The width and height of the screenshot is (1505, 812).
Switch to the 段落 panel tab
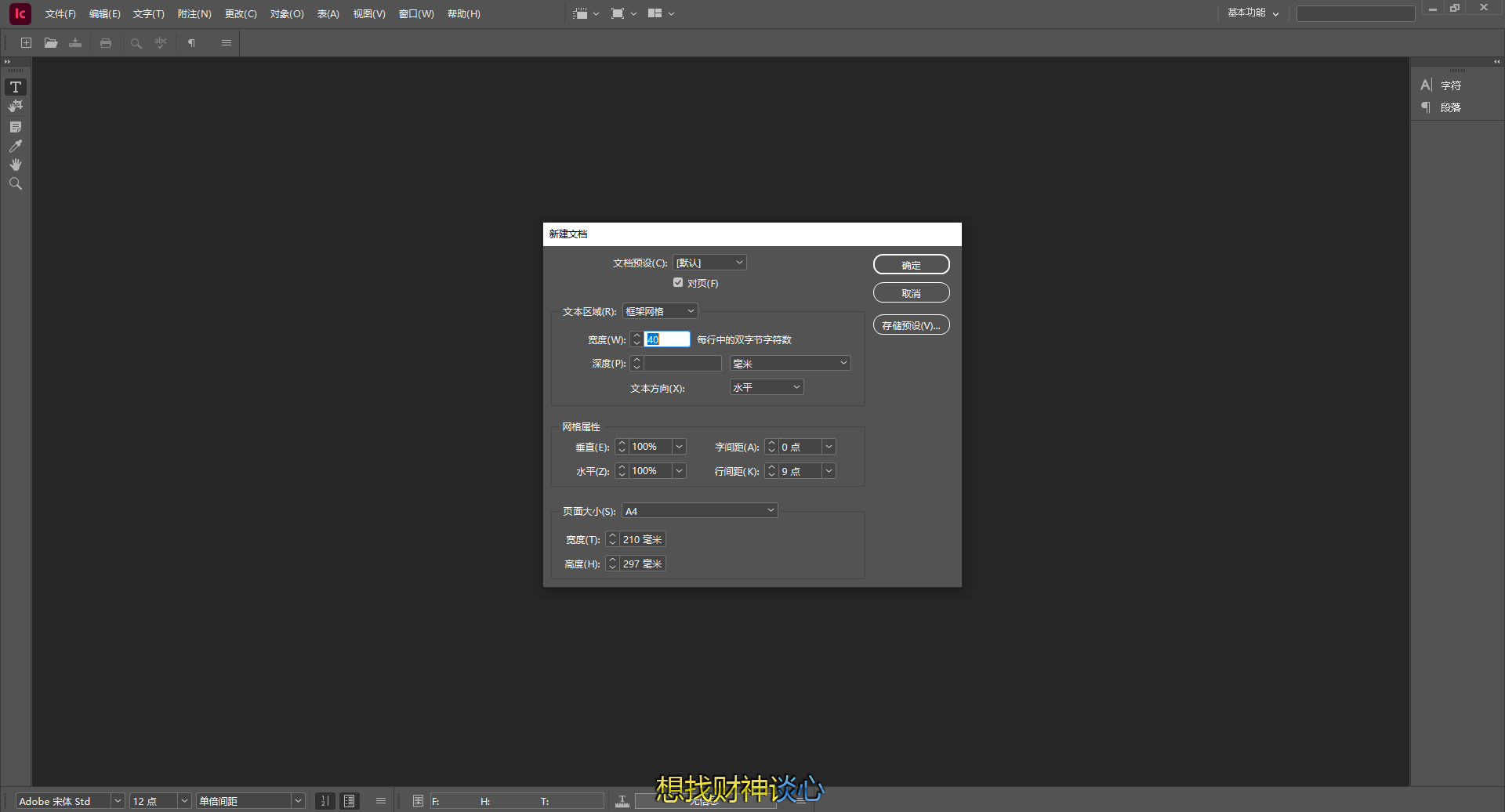[1452, 107]
